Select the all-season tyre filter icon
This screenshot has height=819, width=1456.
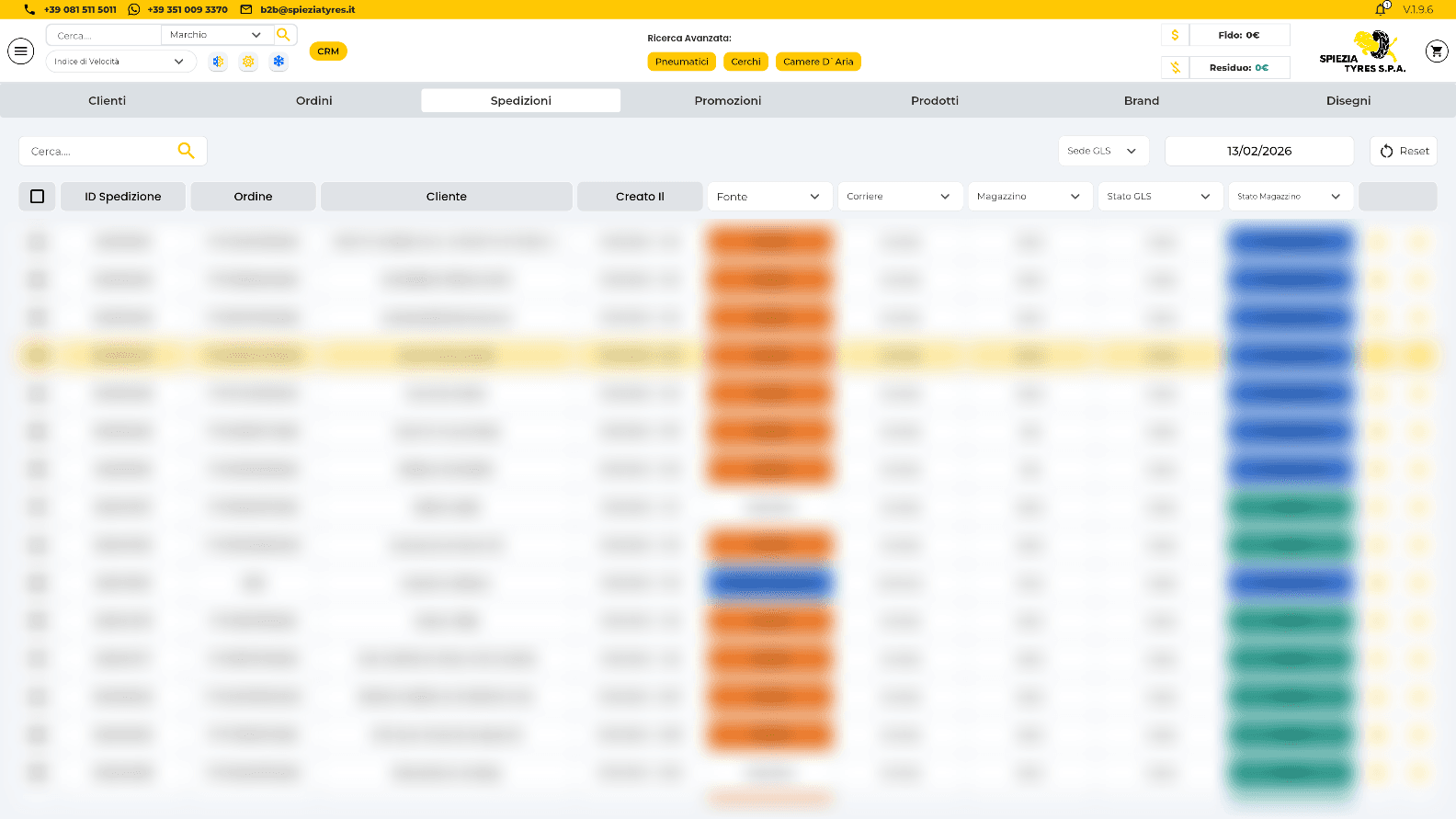click(218, 62)
